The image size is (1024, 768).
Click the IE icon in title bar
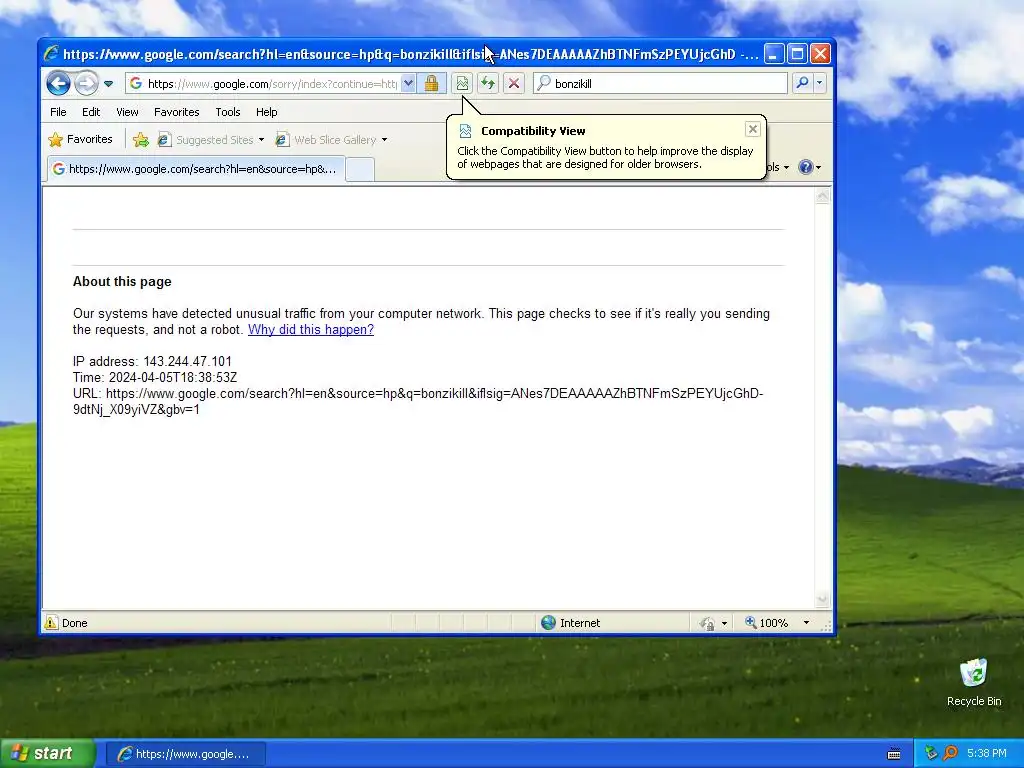coord(52,54)
